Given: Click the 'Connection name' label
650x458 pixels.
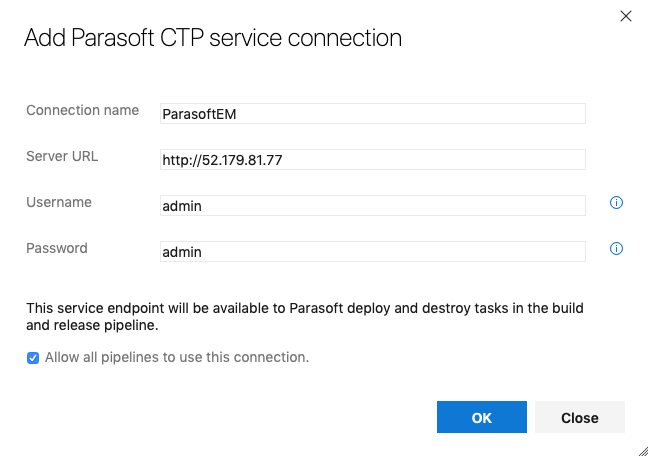Looking at the screenshot, I should pos(82,110).
